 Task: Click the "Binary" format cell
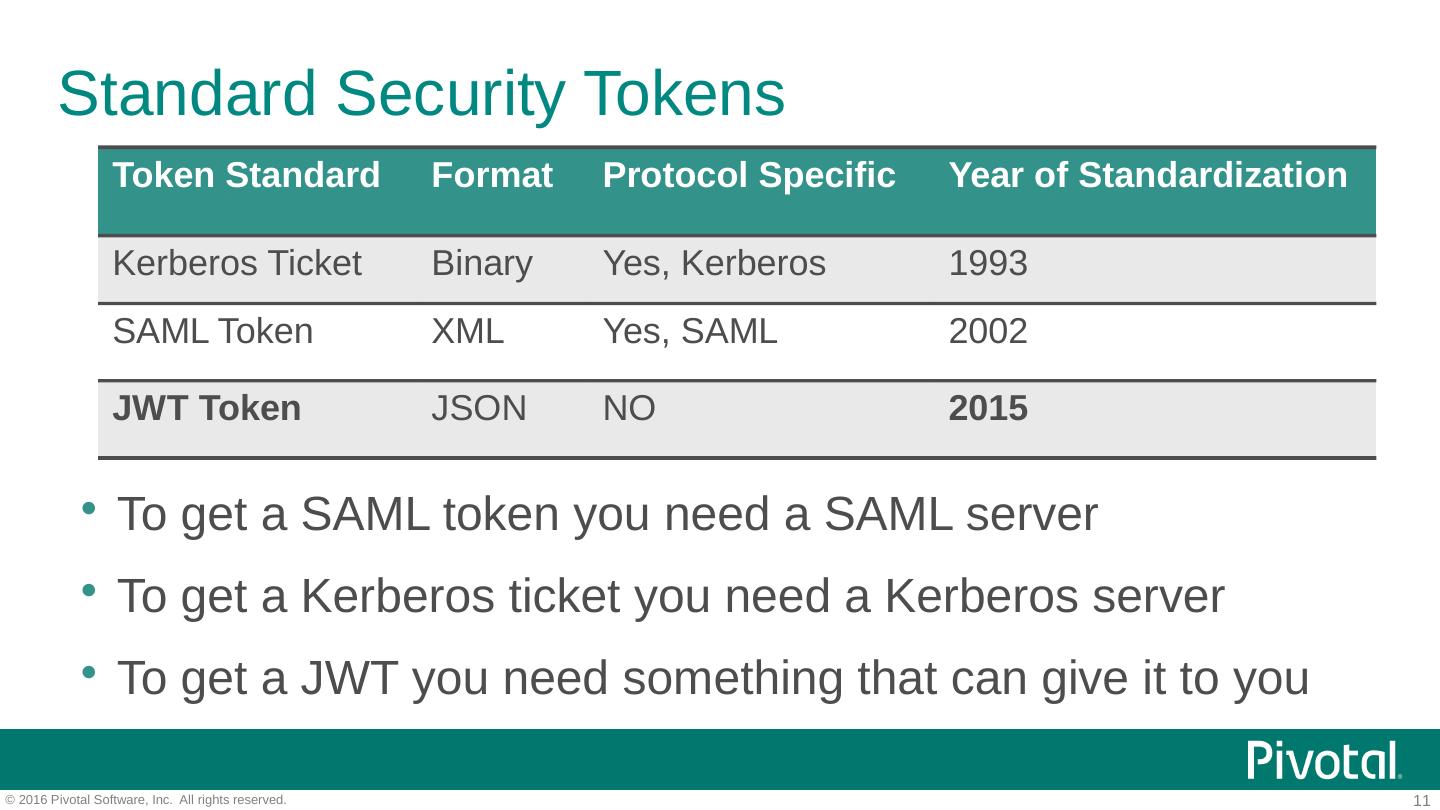point(481,264)
